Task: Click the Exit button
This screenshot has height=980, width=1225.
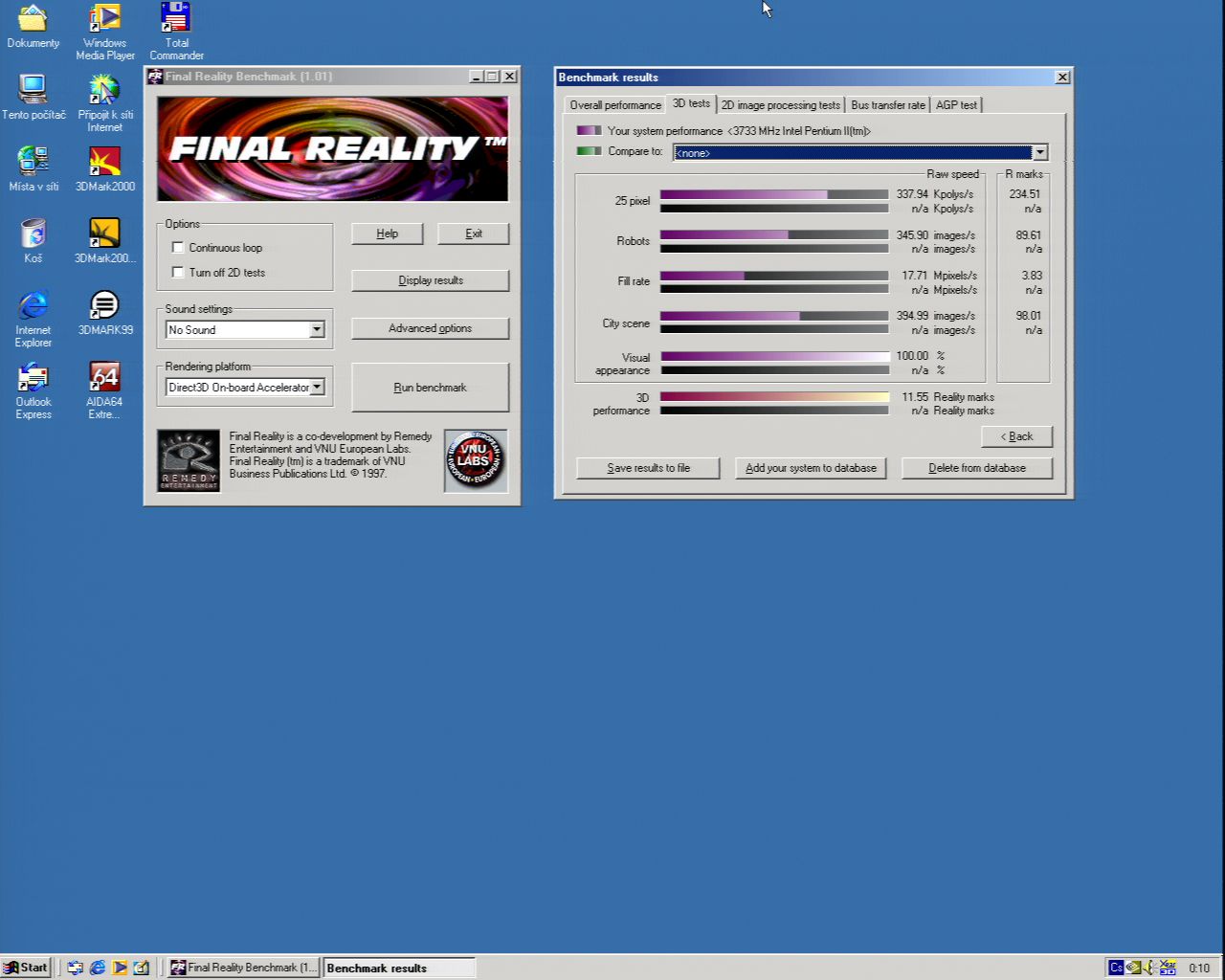Action: 474,234
